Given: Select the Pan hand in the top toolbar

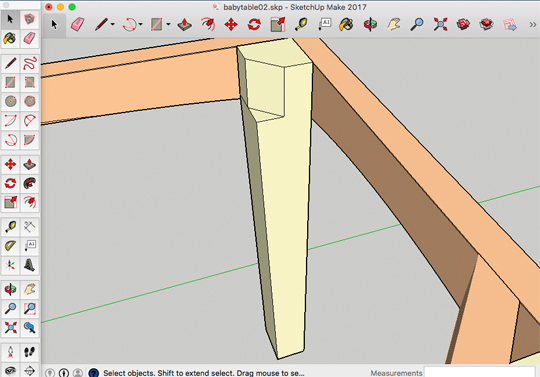Looking at the screenshot, I should (x=394, y=25).
